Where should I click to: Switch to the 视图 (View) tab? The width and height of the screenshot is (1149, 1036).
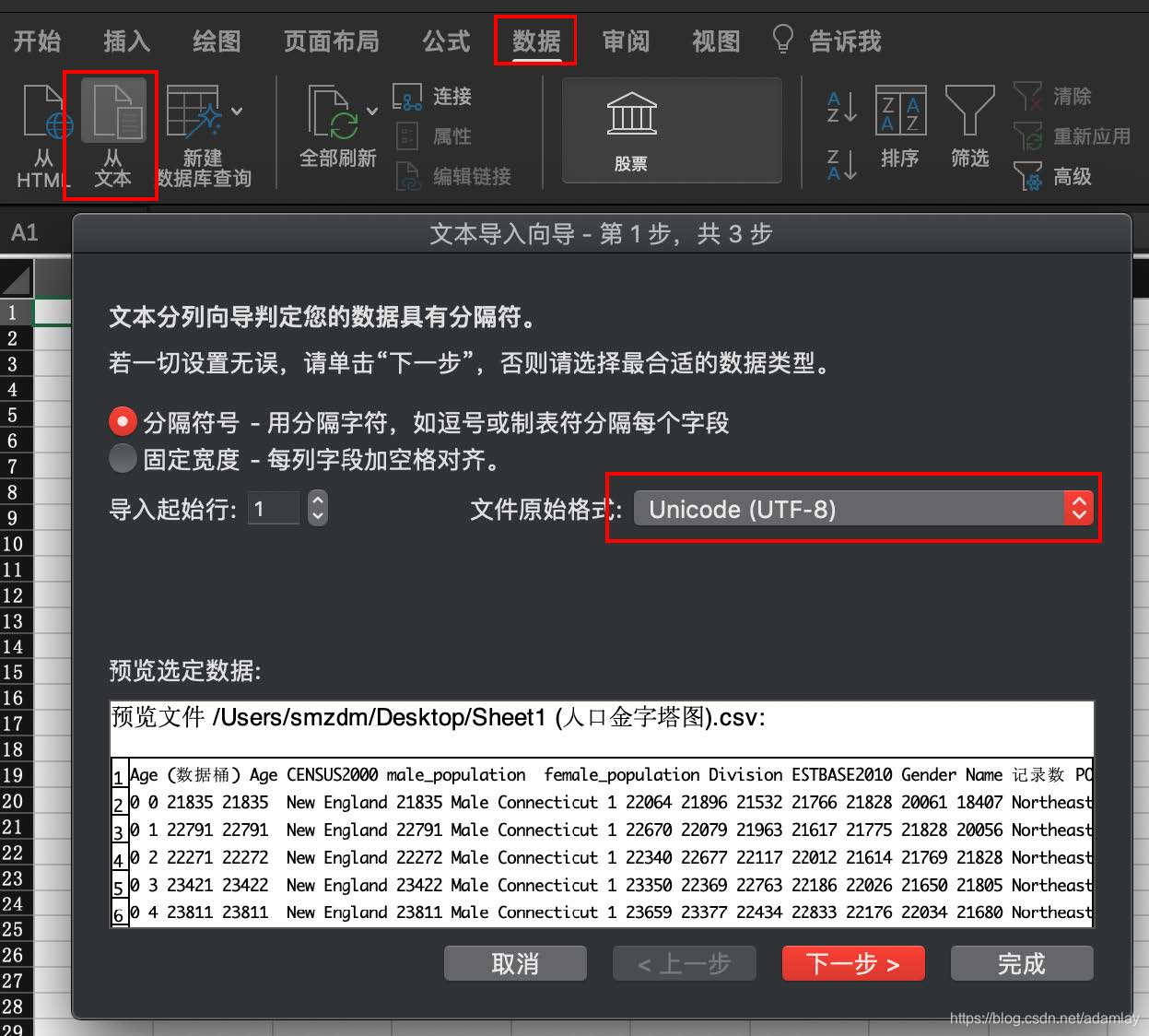click(716, 41)
